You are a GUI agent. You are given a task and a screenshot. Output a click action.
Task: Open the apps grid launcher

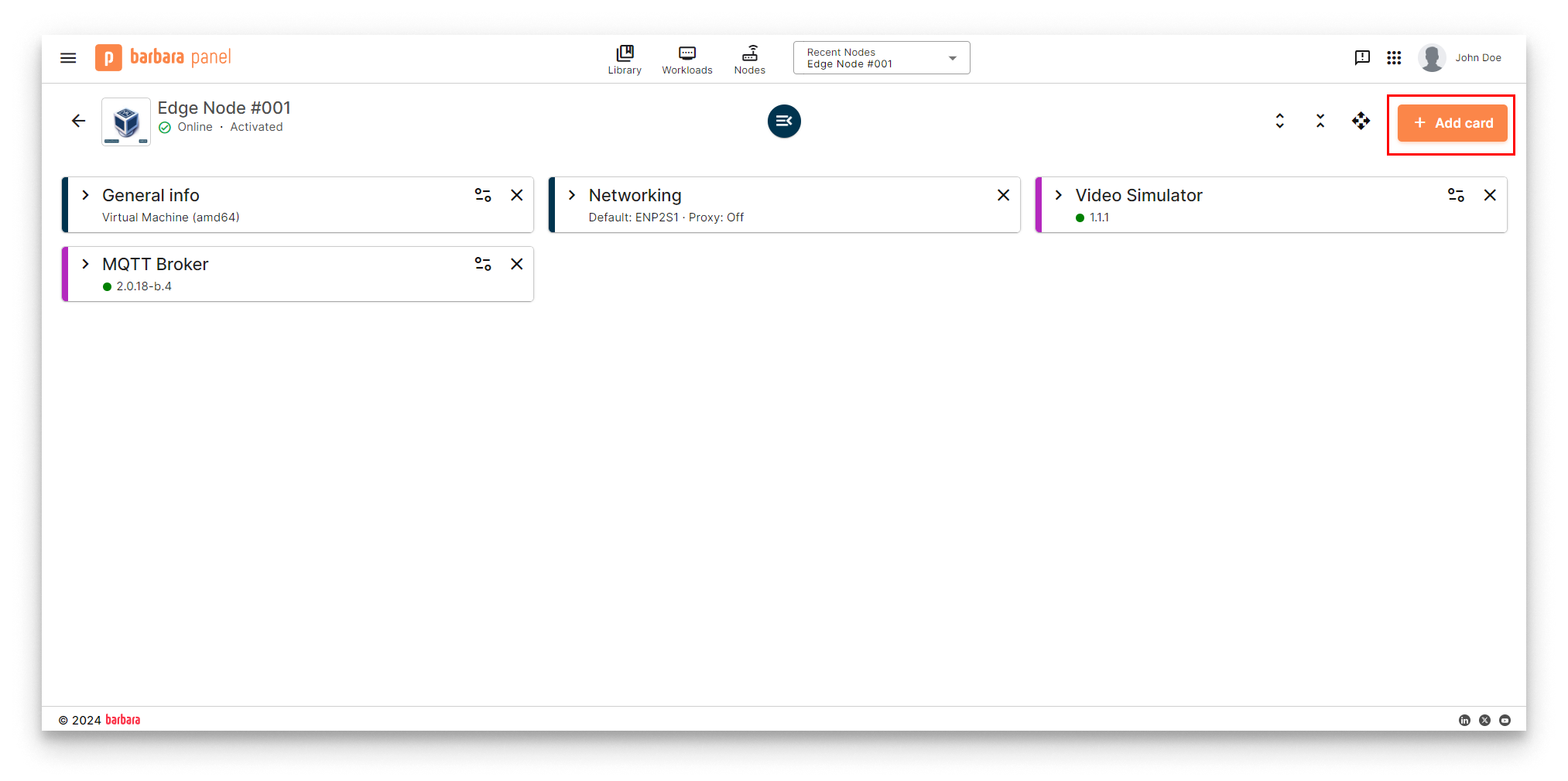1394,58
